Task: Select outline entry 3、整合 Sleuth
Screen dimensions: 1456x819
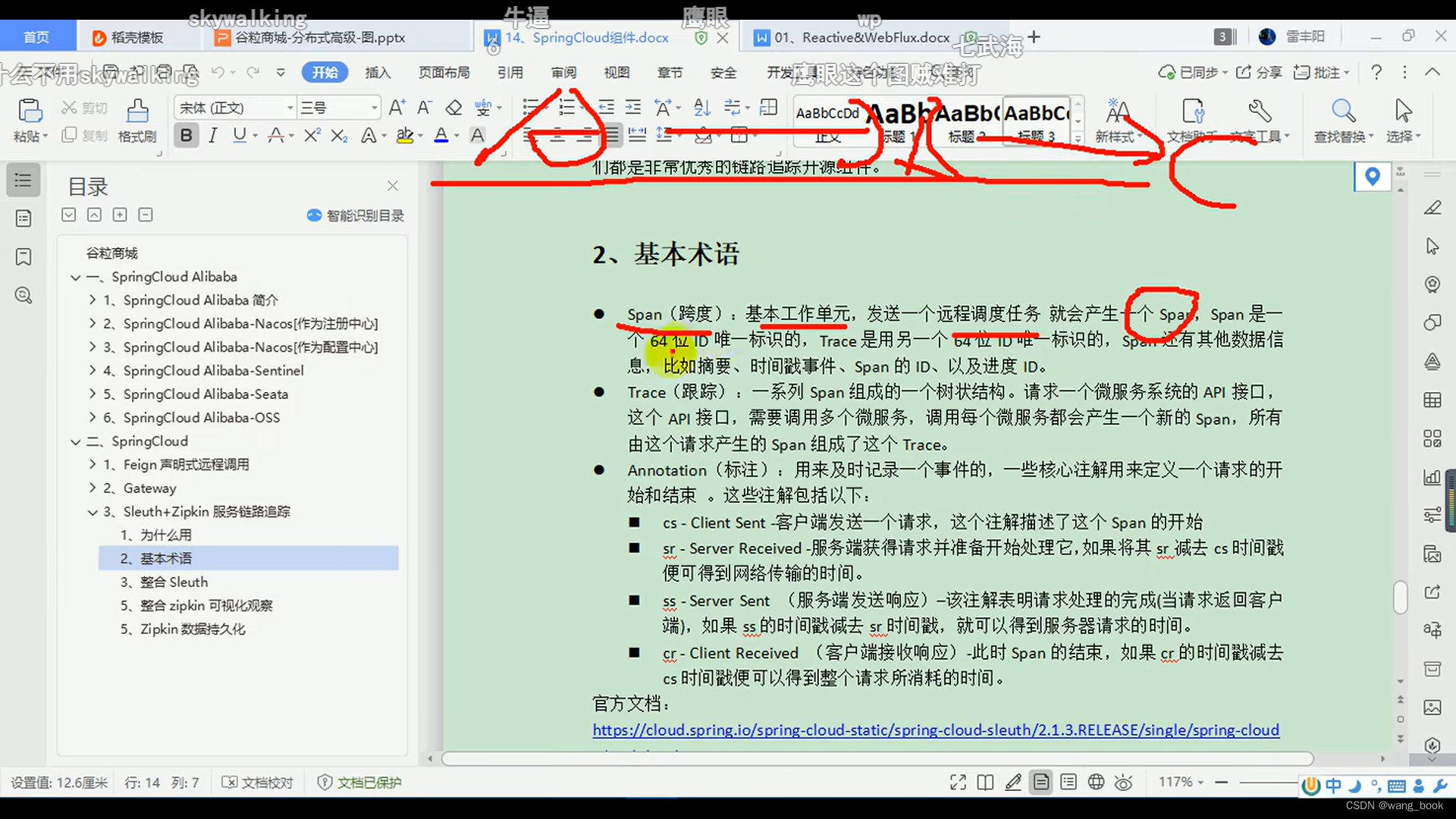Action: (164, 582)
